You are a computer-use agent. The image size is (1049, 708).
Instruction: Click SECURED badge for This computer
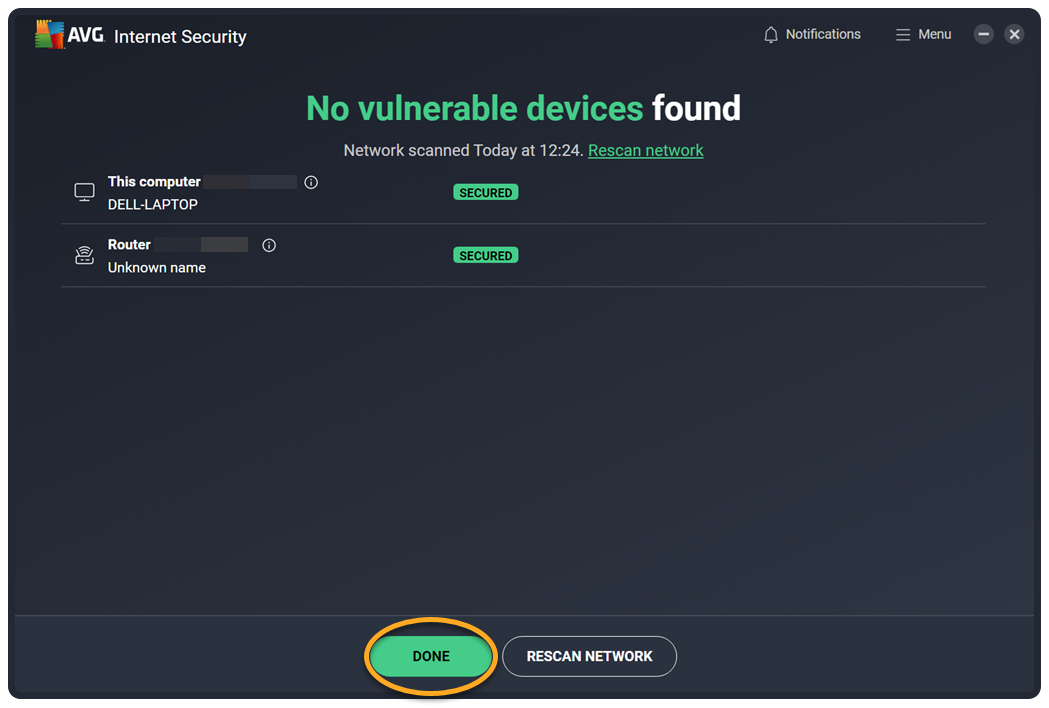pyautogui.click(x=486, y=192)
